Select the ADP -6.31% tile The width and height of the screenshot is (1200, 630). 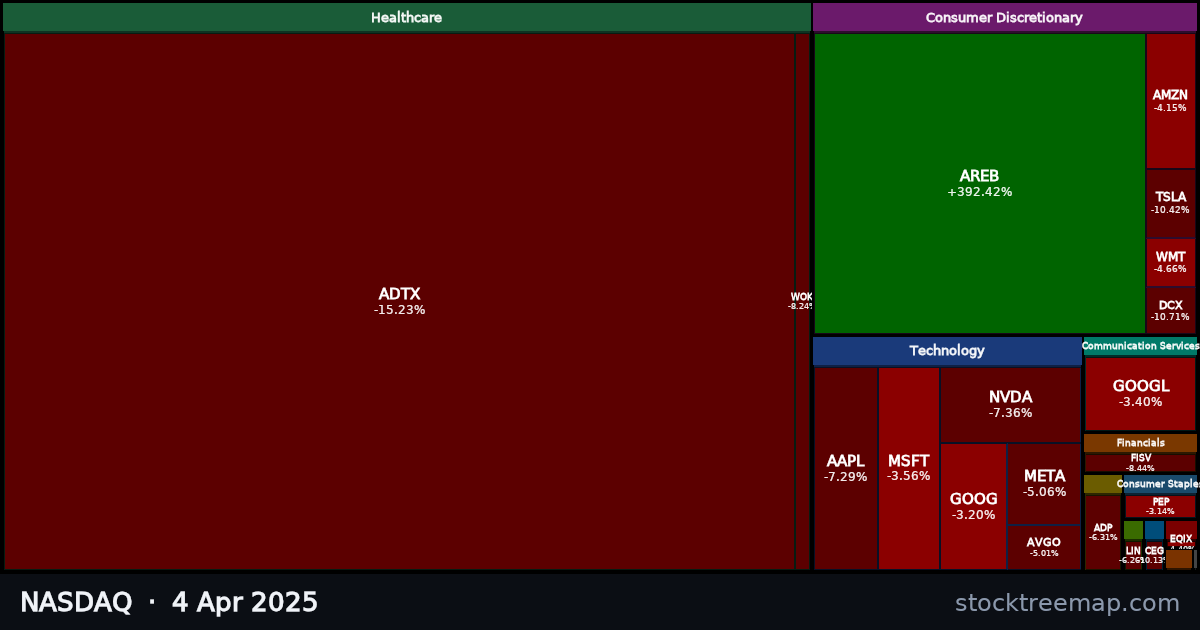coord(1103,532)
